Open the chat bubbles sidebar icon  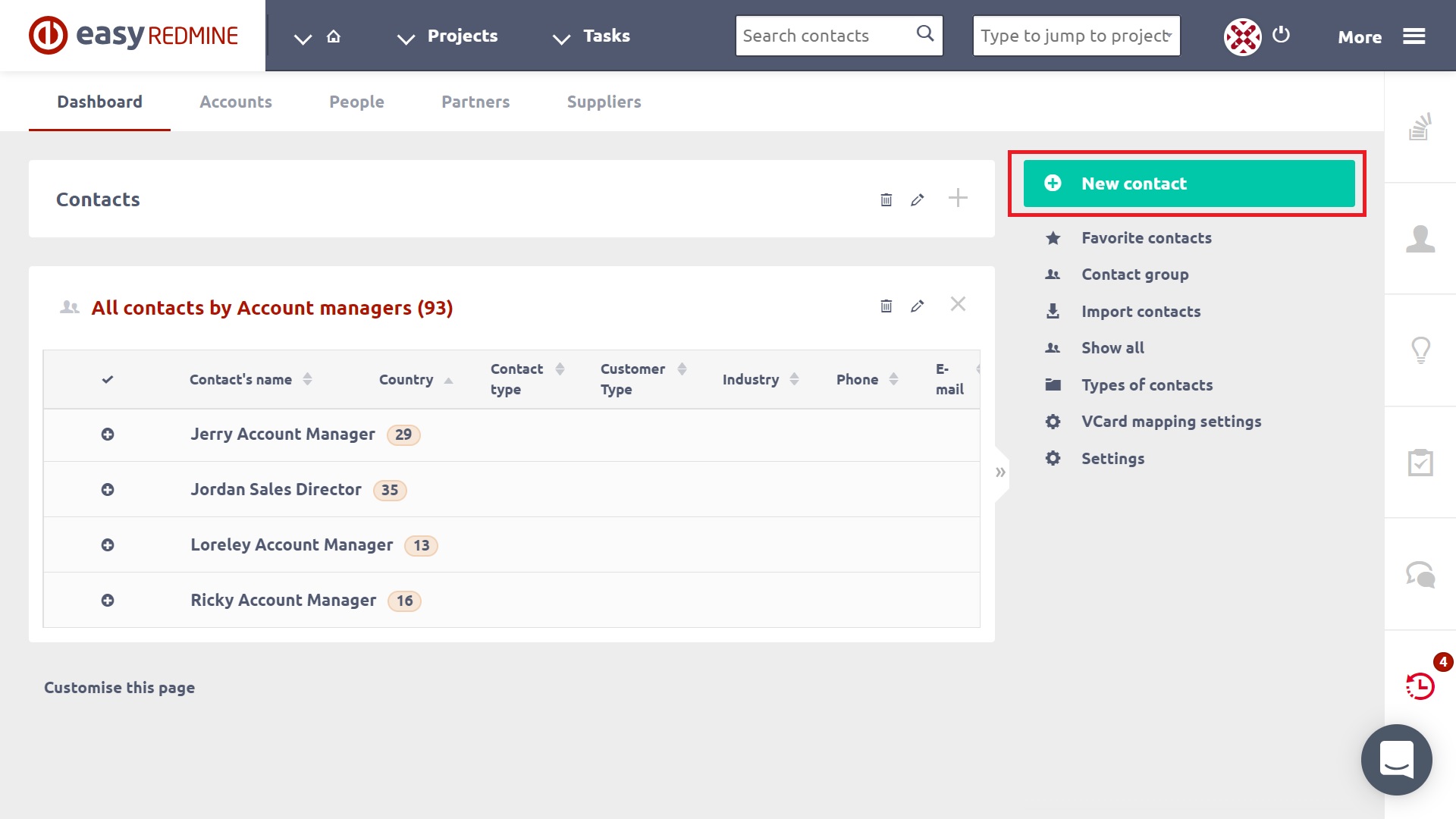click(1420, 574)
